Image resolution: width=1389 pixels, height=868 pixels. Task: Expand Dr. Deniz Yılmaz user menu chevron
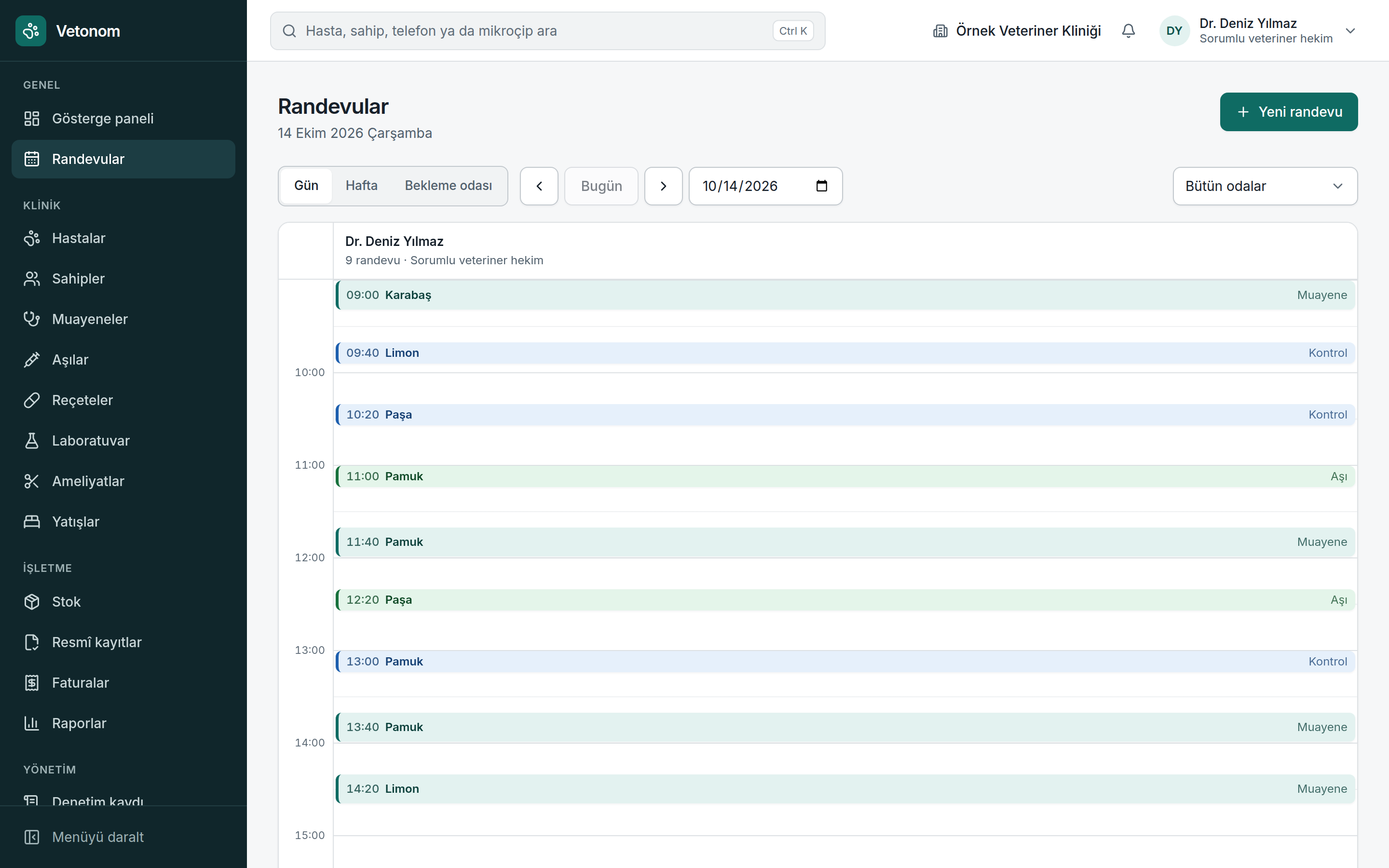(1350, 31)
